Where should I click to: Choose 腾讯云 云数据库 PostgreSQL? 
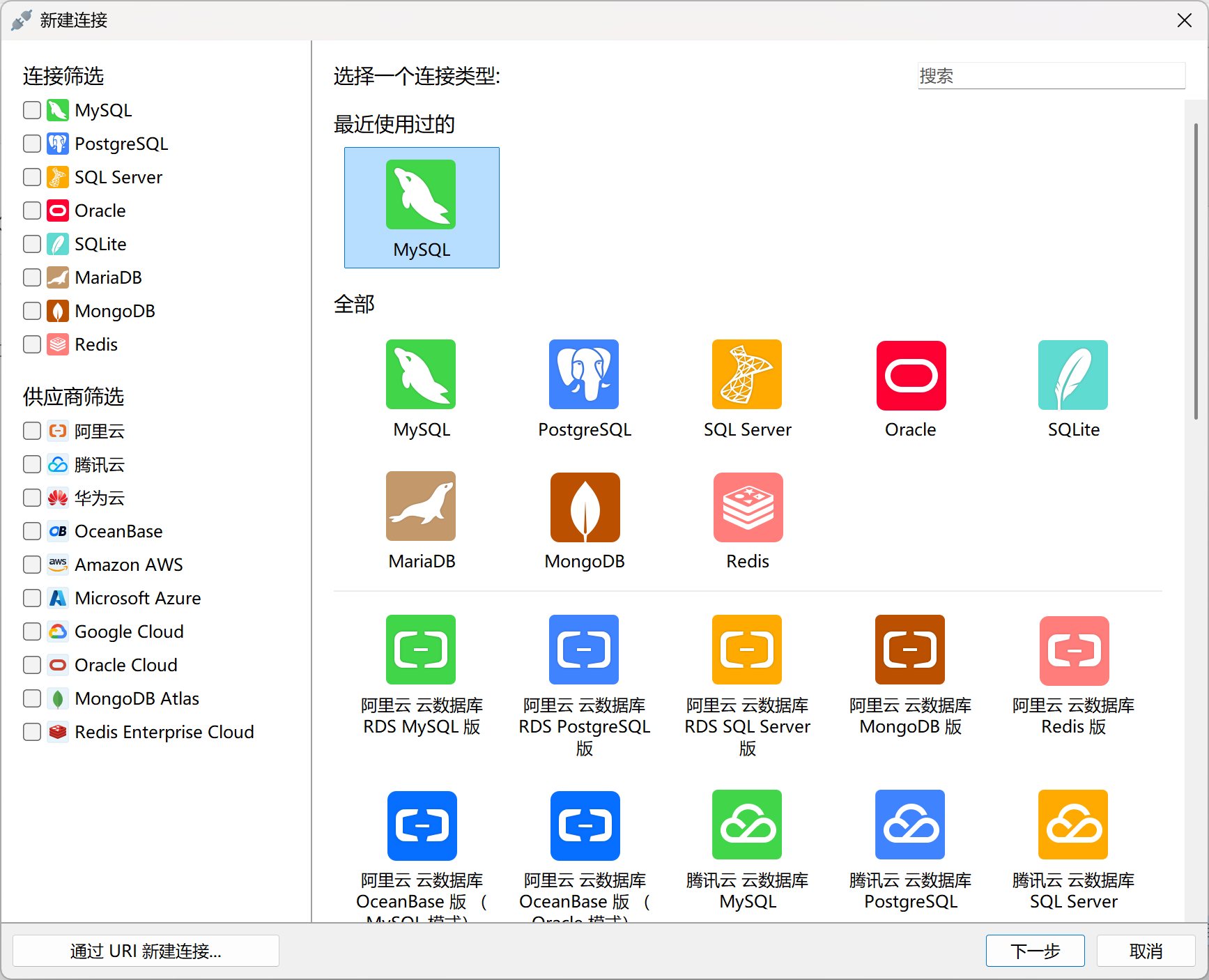[x=910, y=850]
